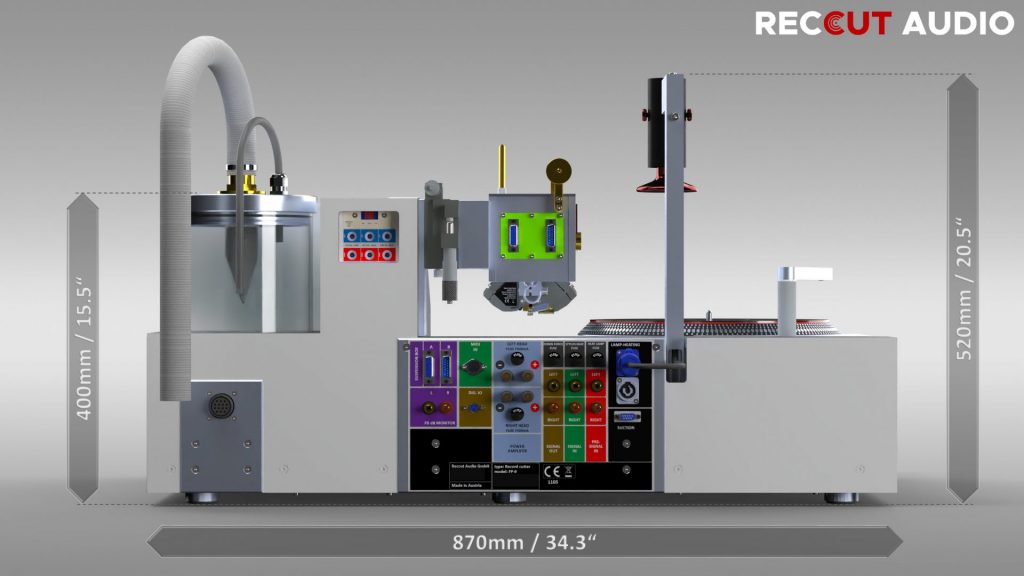
Task: Click the red PRE-SIGNAL IN label
Action: 596,446
